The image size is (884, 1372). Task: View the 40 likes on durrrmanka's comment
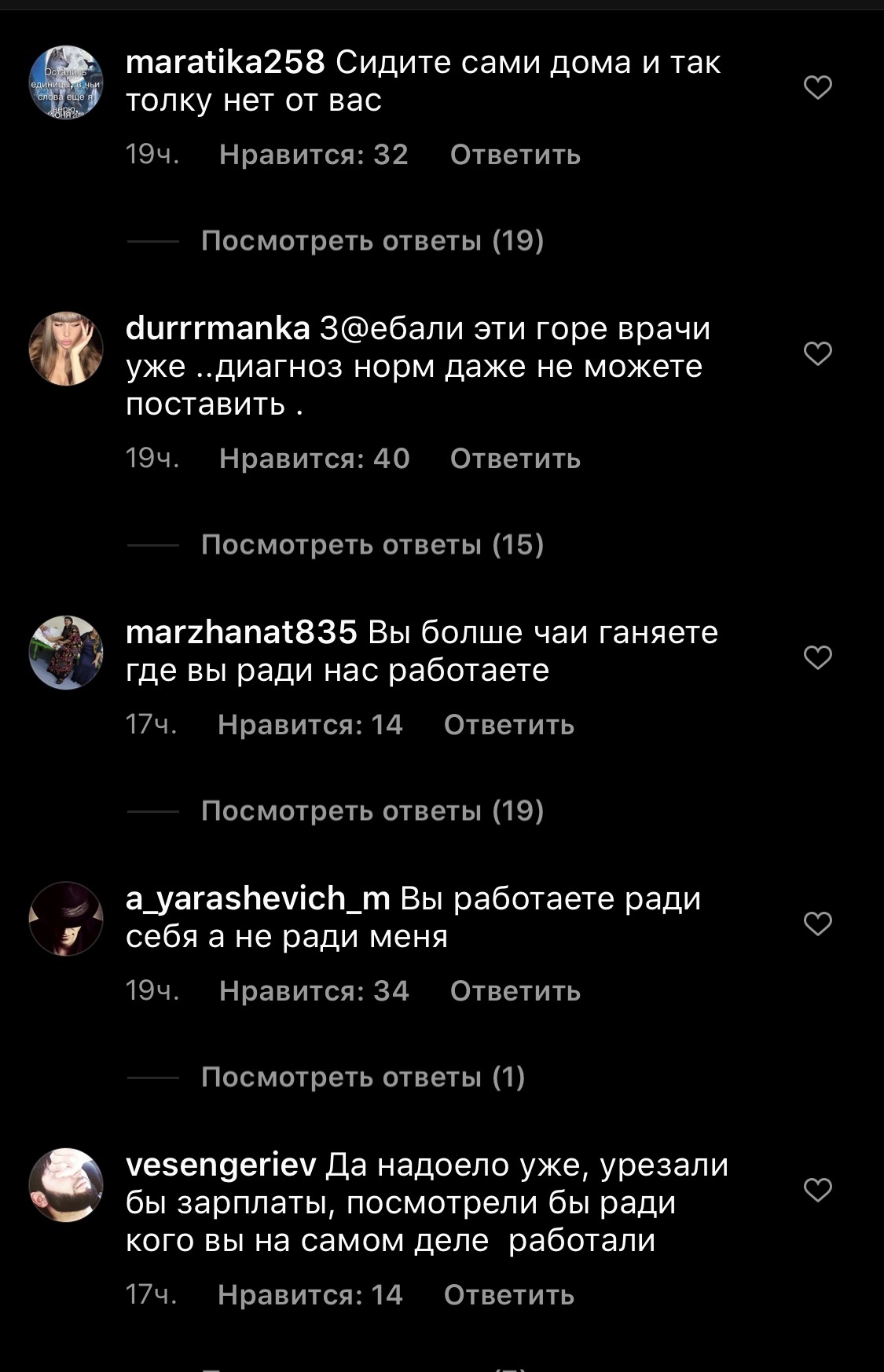coord(314,459)
